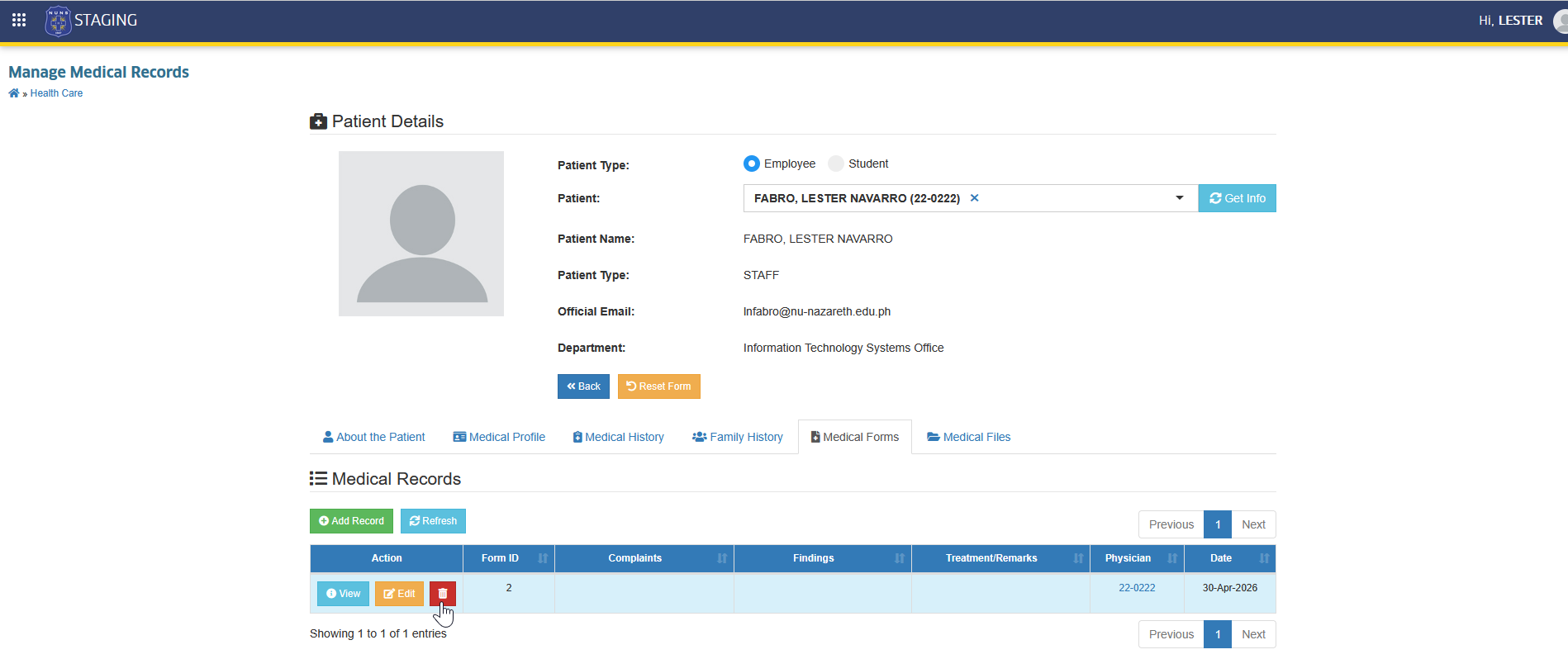1568x659 pixels.
Task: Click the email lnfabro@nu-nazareth.edu.ph
Action: [817, 311]
